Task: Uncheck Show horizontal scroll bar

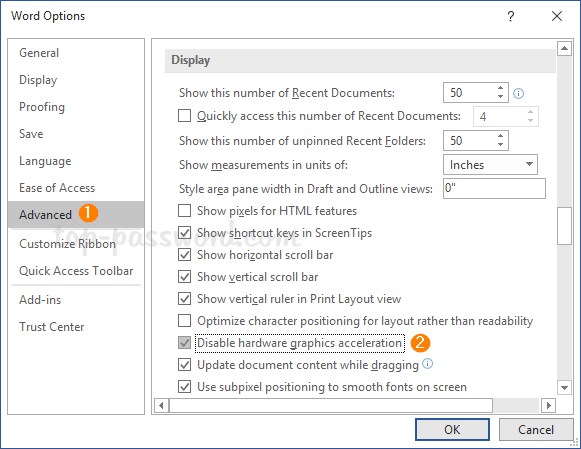Action: coord(185,255)
